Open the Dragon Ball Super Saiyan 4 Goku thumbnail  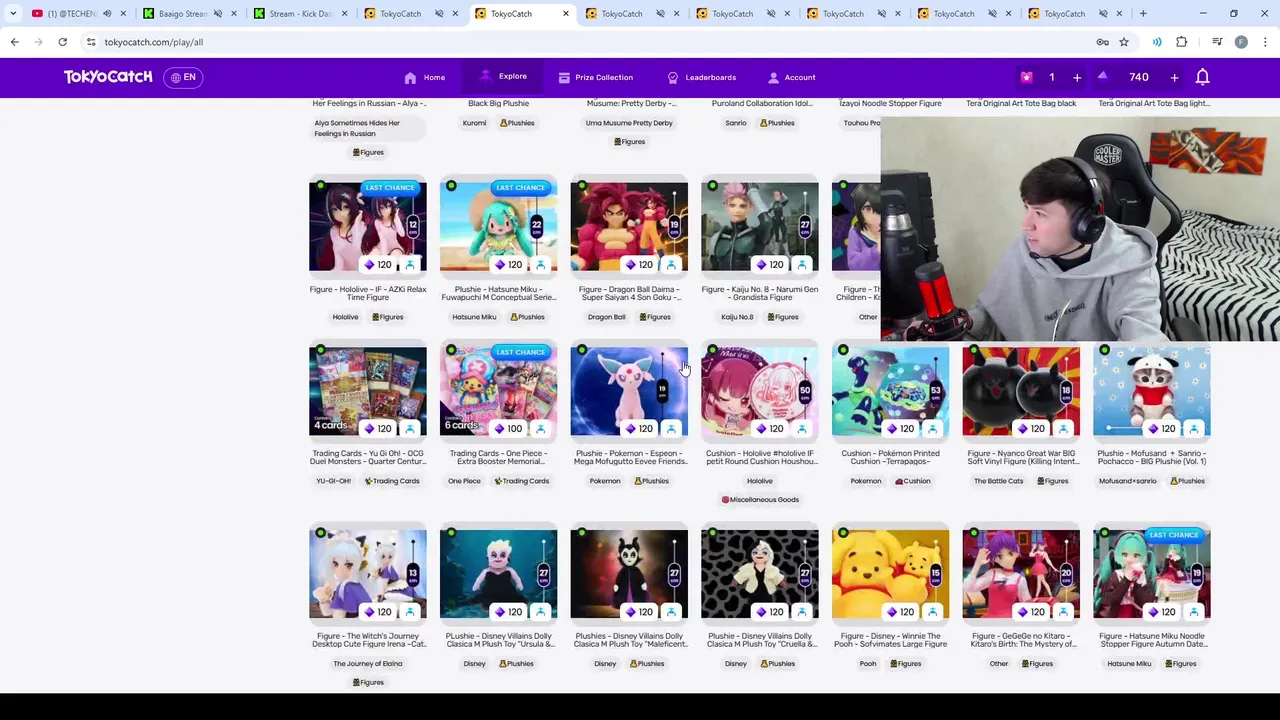point(629,227)
